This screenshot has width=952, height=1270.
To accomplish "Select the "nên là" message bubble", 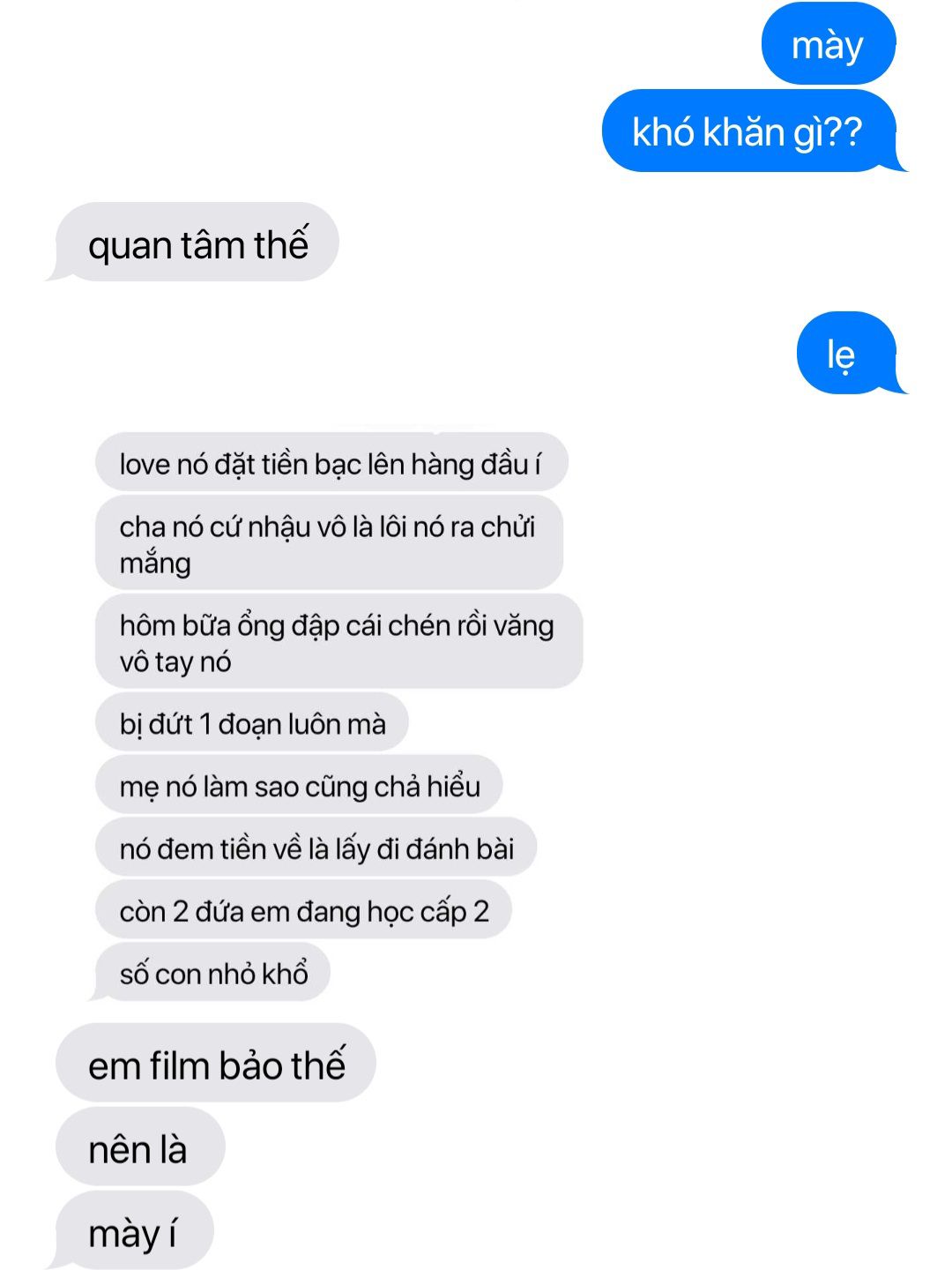I will click(x=140, y=1147).
